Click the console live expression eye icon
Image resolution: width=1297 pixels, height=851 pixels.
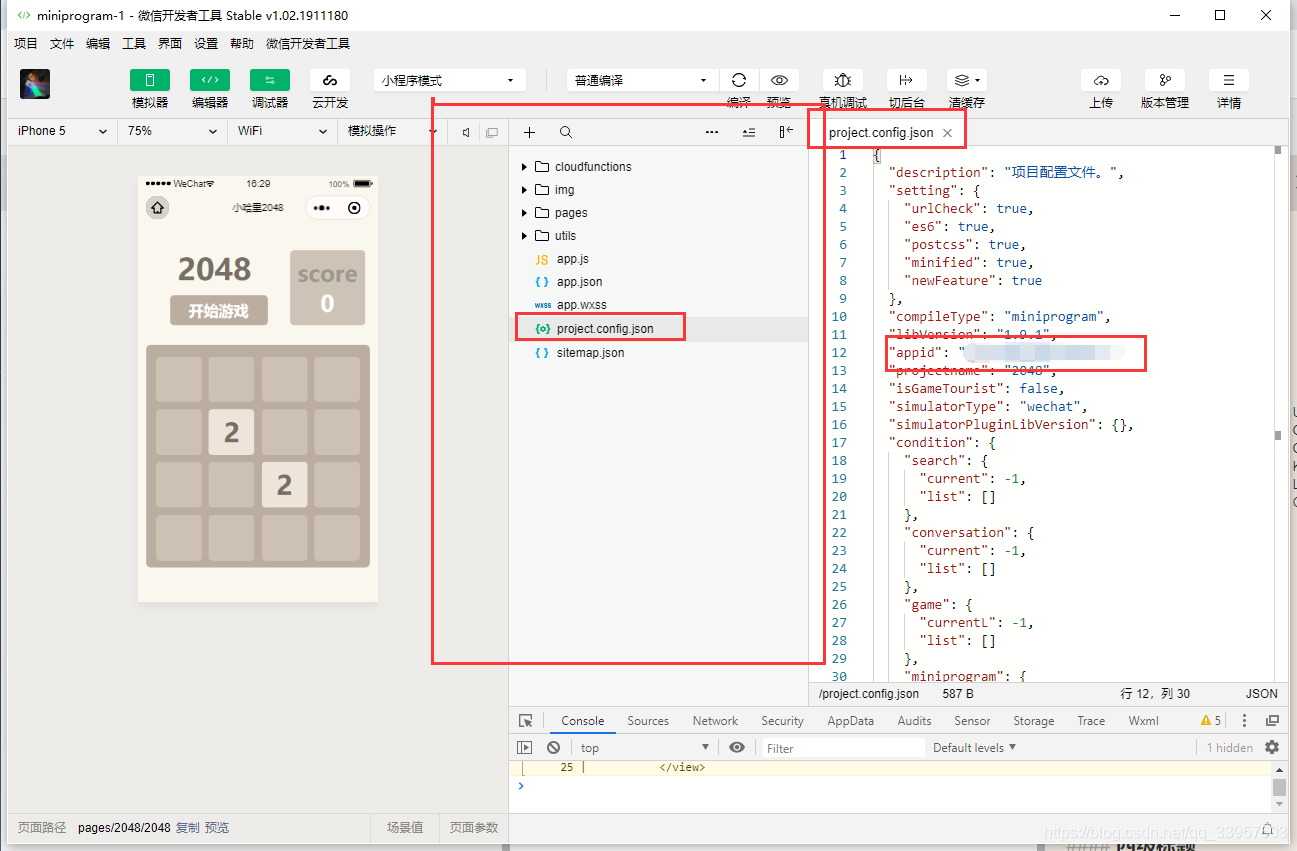737,748
